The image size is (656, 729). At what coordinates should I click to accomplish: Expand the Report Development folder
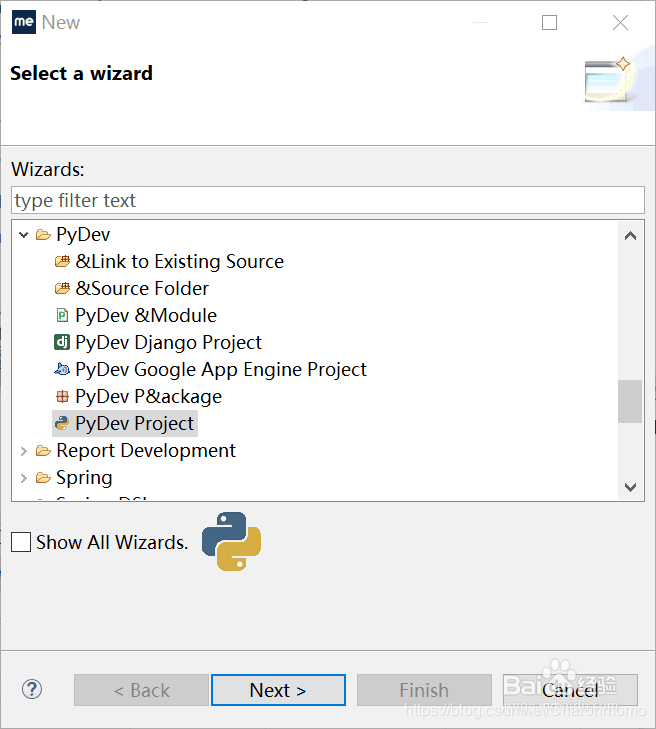(24, 451)
